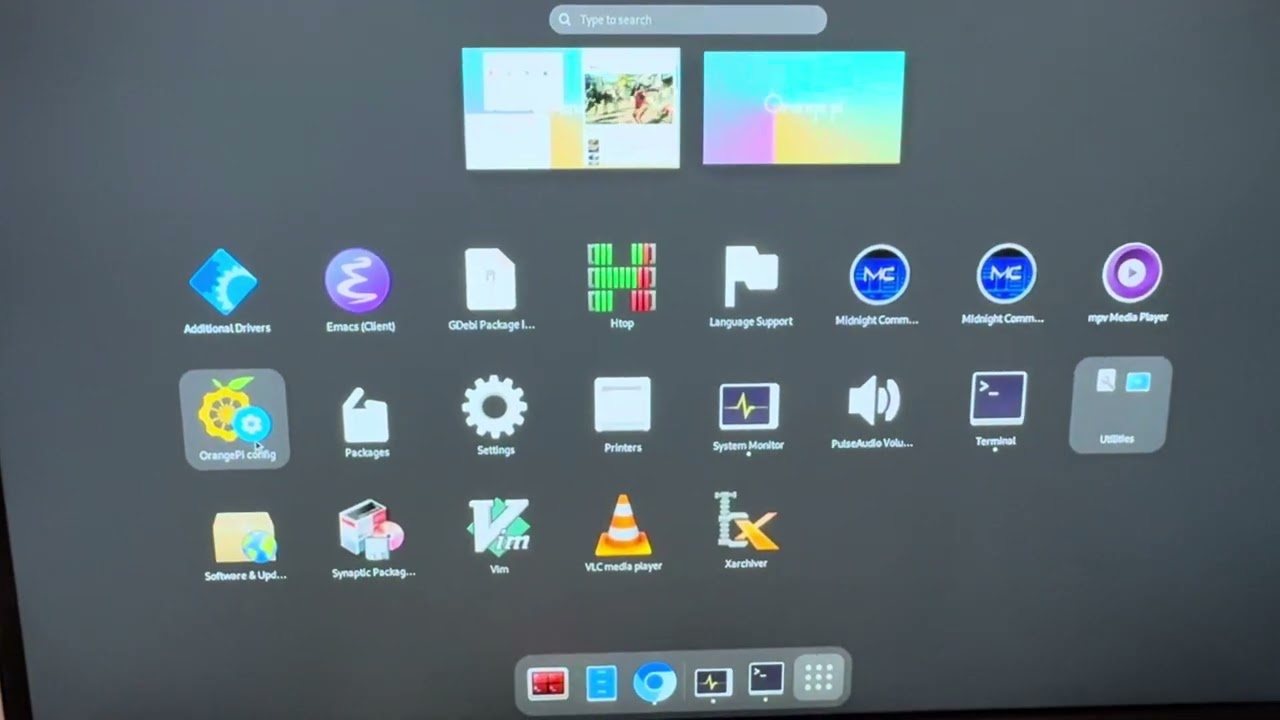Switch to System Monitor in the dock
Image resolution: width=1280 pixels, height=720 pixels.
click(712, 682)
